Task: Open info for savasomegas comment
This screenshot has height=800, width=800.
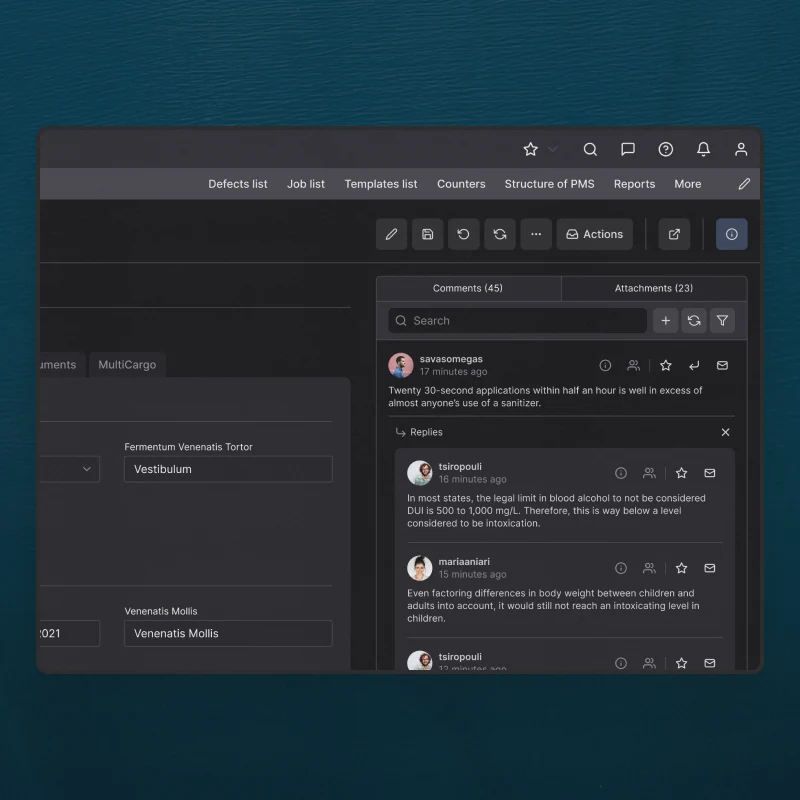Action: point(605,365)
